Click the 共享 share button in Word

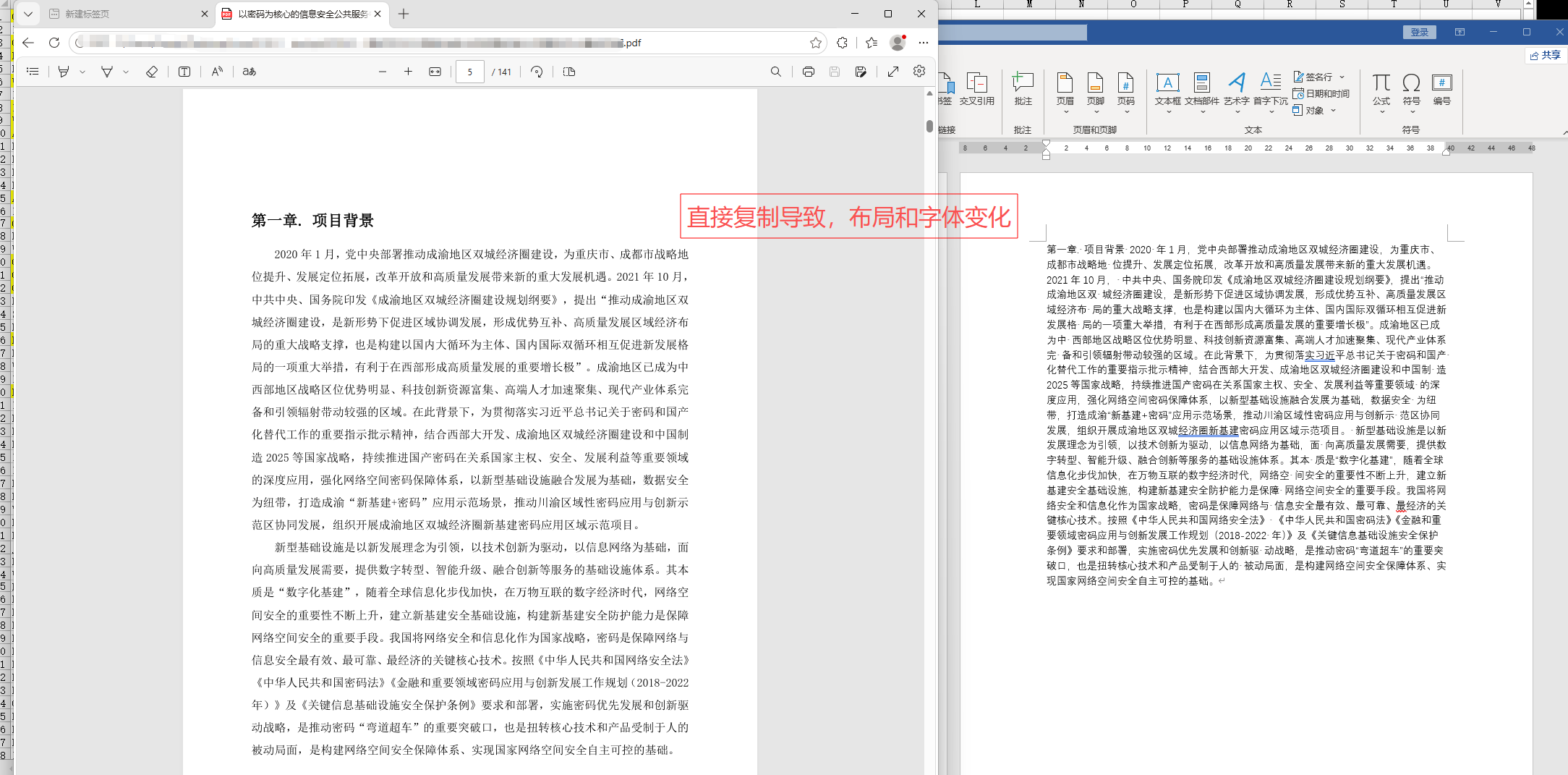click(x=1546, y=55)
